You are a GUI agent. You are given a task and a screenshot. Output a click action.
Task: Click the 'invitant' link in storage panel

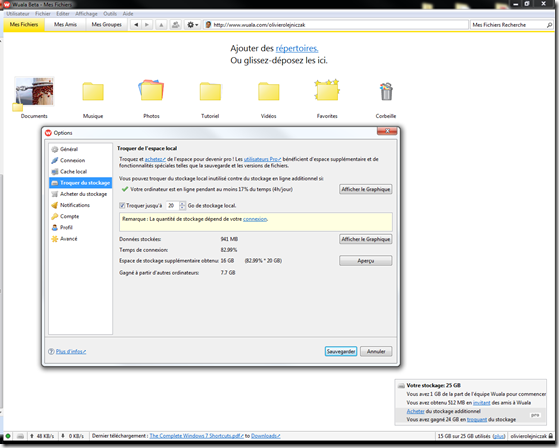482,403
